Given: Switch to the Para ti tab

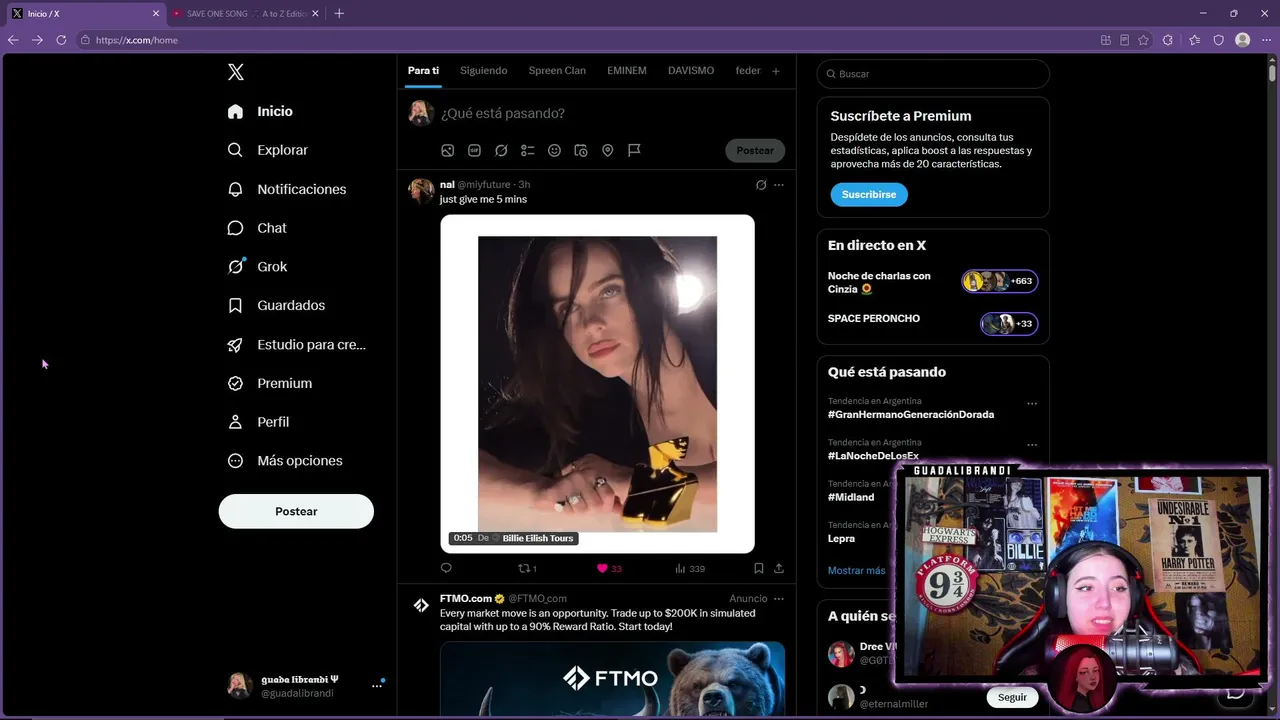Looking at the screenshot, I should coord(423,71).
